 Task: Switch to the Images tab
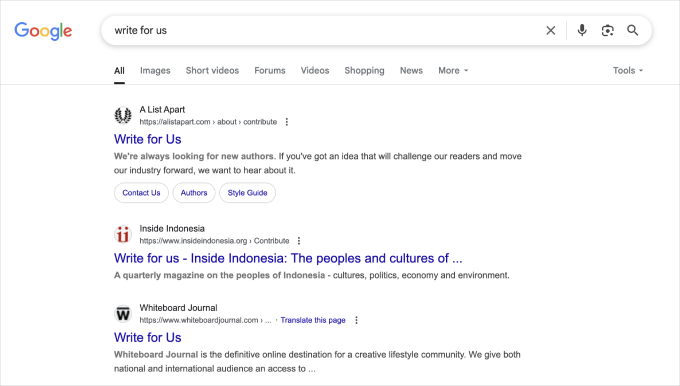pyautogui.click(x=155, y=70)
